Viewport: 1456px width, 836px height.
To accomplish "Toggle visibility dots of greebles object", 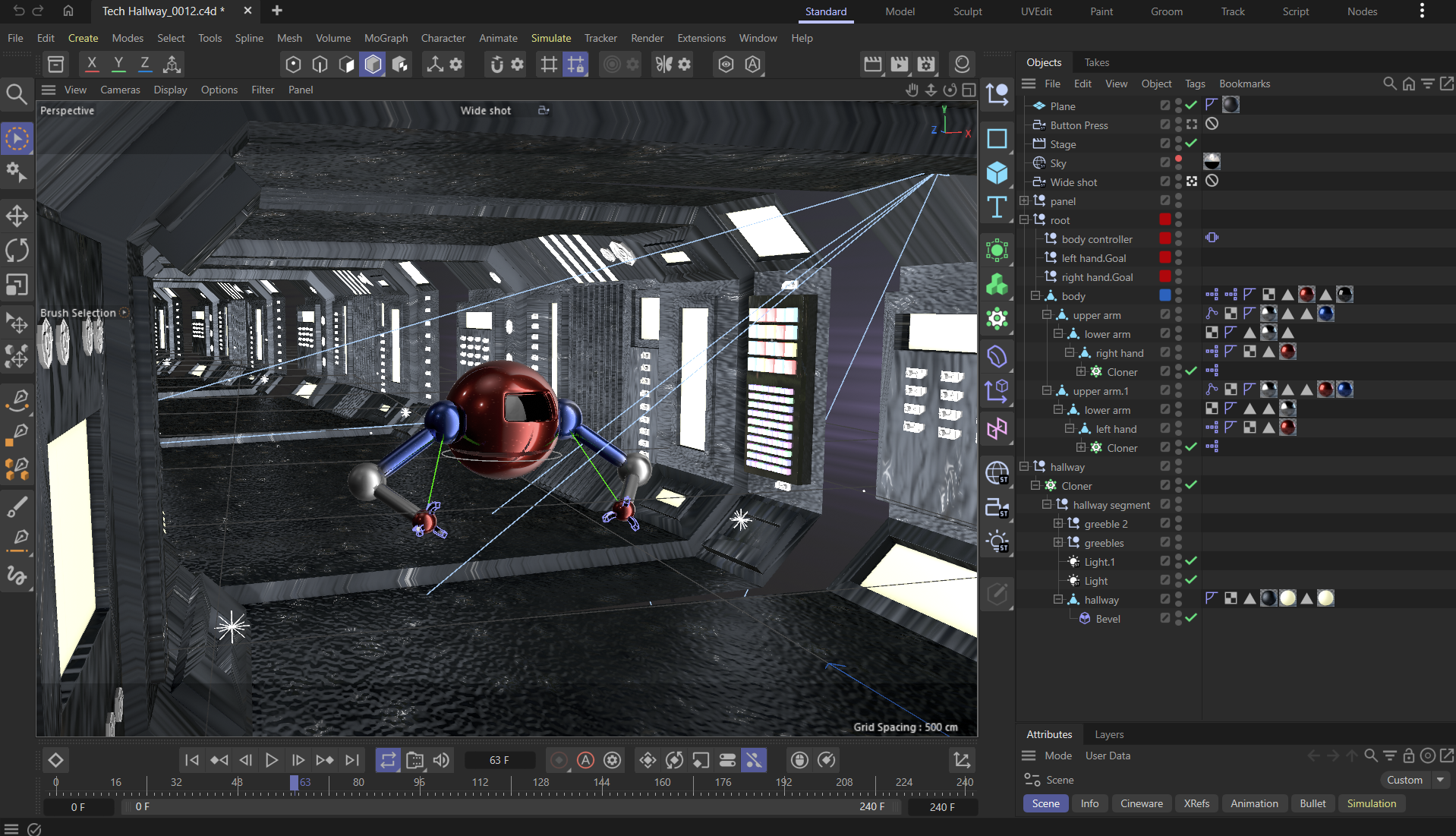I will click(1178, 542).
